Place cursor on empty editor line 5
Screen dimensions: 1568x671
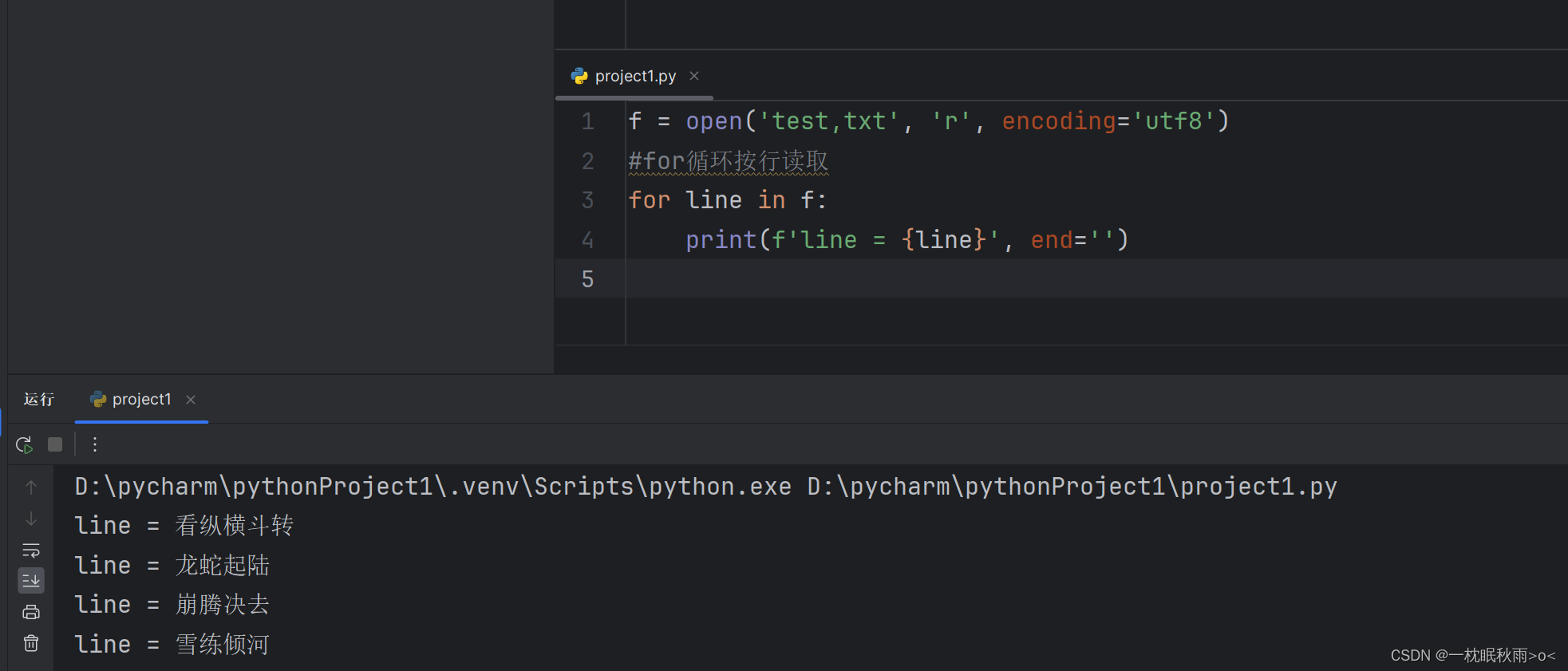click(1096, 279)
